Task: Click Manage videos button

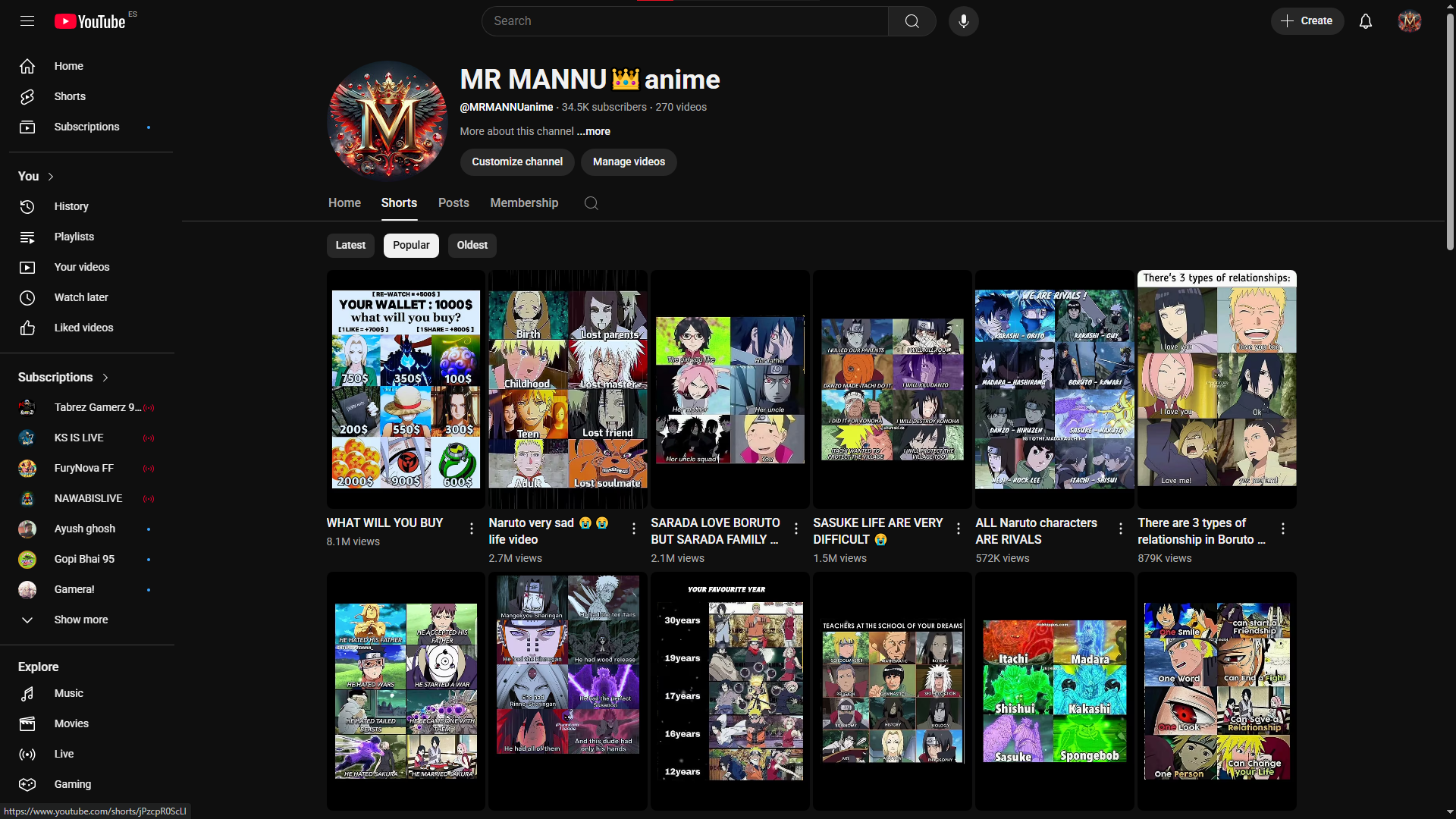Action: [x=629, y=162]
